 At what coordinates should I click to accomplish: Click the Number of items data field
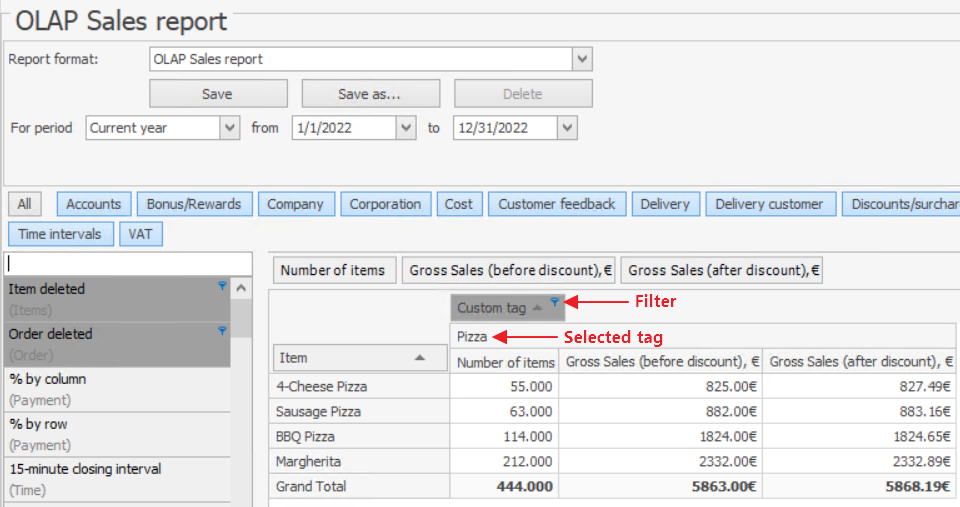[x=332, y=270]
